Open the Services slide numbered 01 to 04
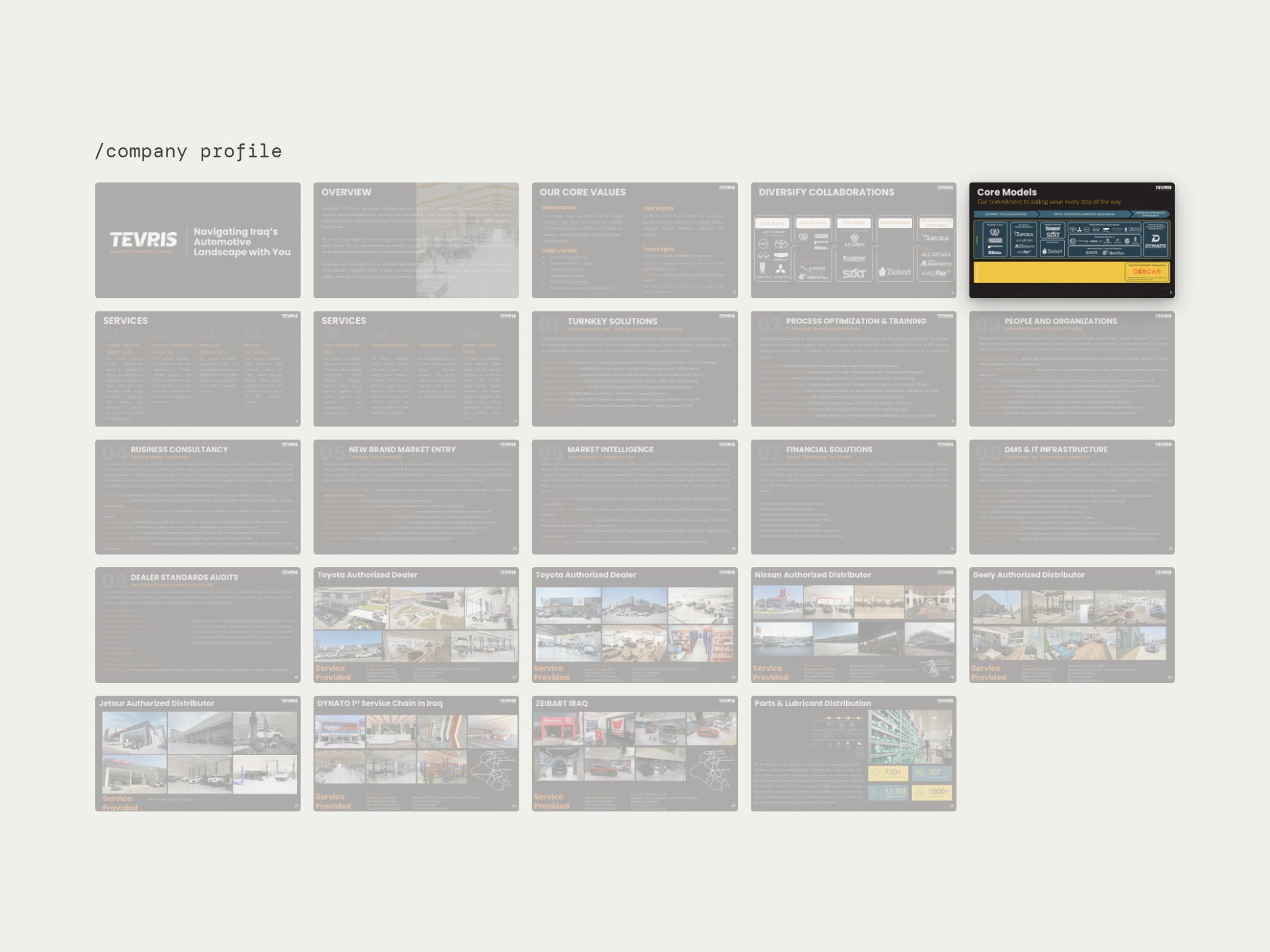The width and height of the screenshot is (1270, 952). tap(198, 369)
